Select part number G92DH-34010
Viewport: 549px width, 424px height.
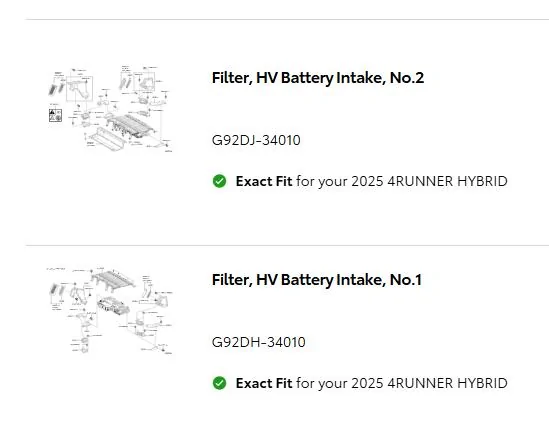point(258,342)
